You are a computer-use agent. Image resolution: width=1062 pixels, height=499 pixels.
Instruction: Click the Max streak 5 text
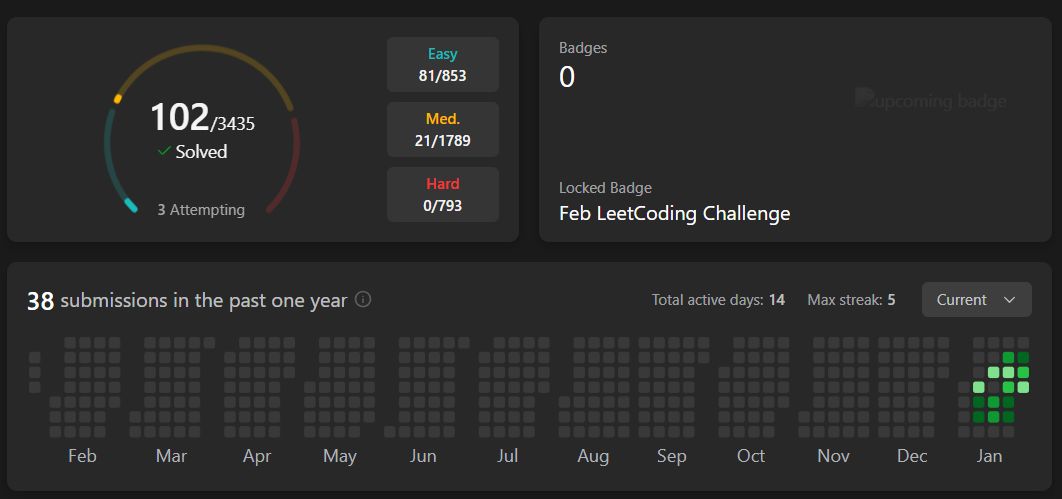pyautogui.click(x=851, y=299)
